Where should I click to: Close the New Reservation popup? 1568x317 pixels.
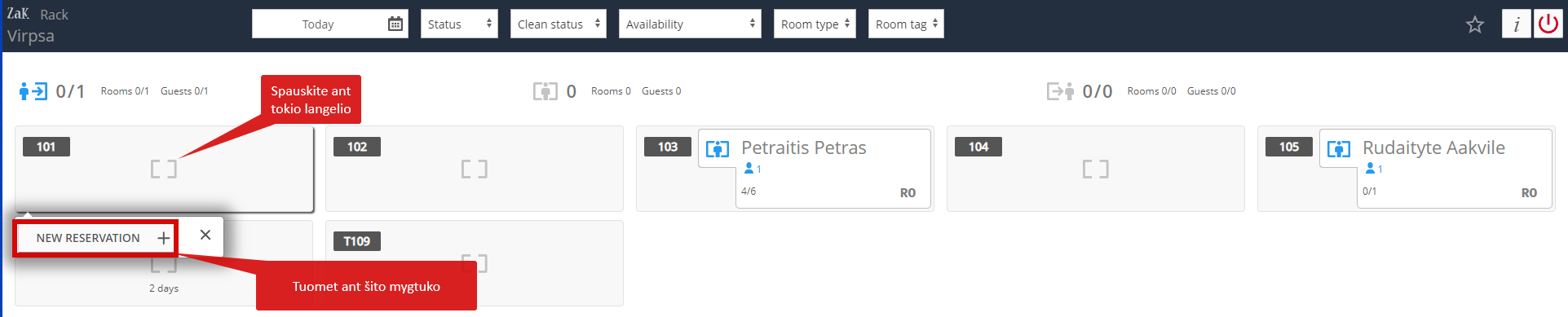[205, 235]
